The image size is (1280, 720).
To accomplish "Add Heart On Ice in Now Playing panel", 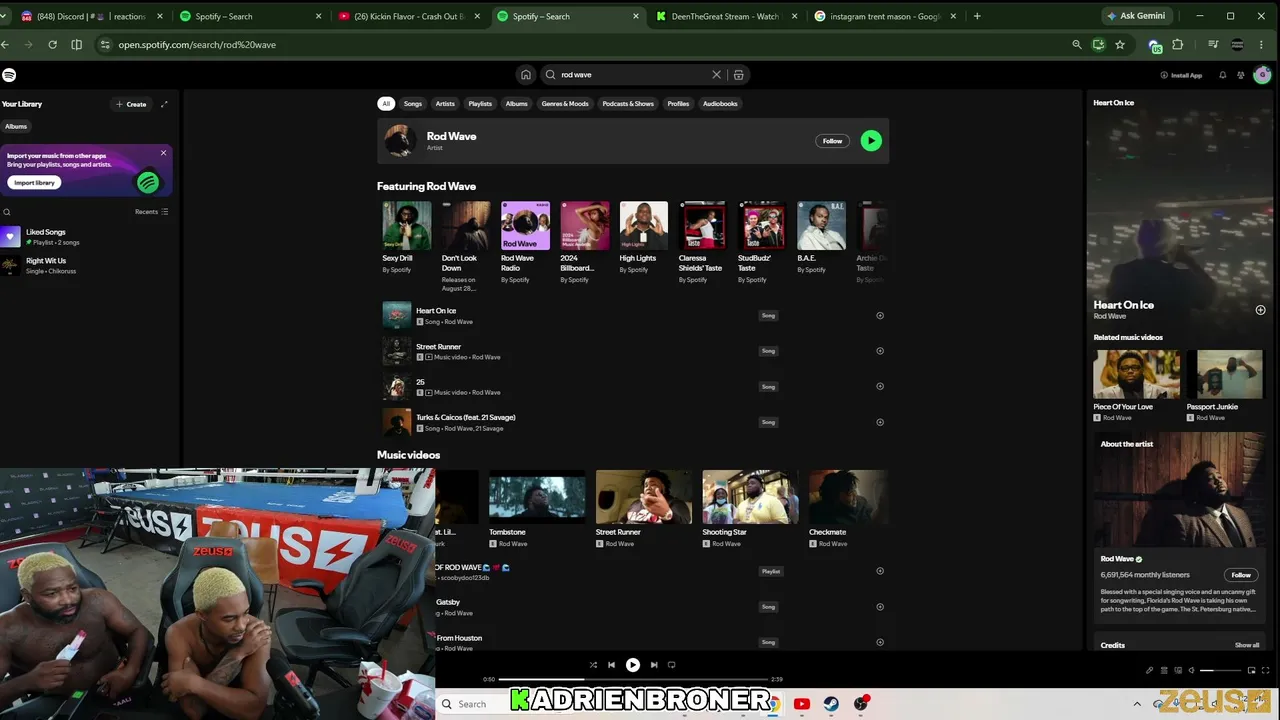I will coord(1260,310).
